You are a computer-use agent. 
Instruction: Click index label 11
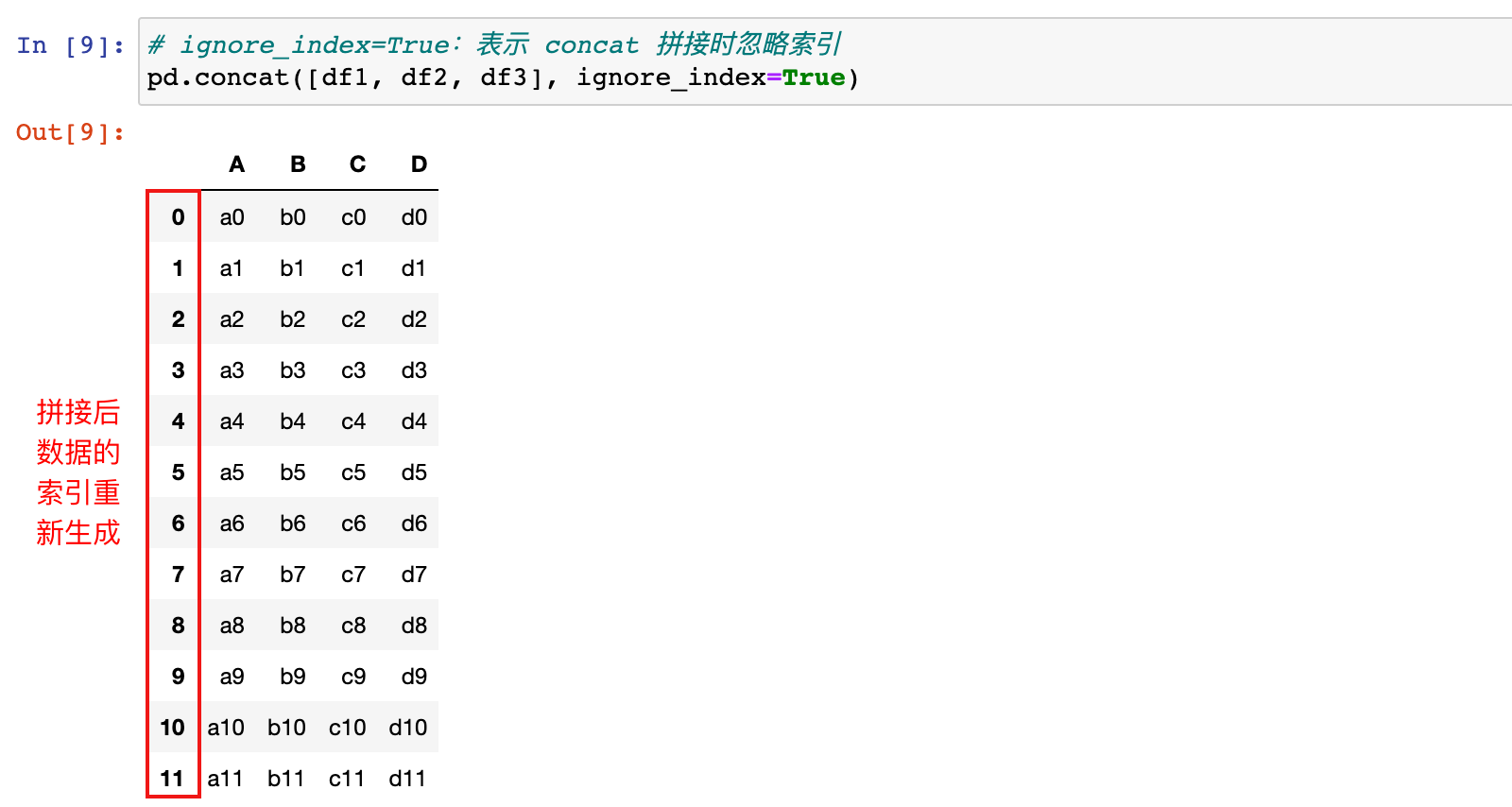pyautogui.click(x=172, y=779)
